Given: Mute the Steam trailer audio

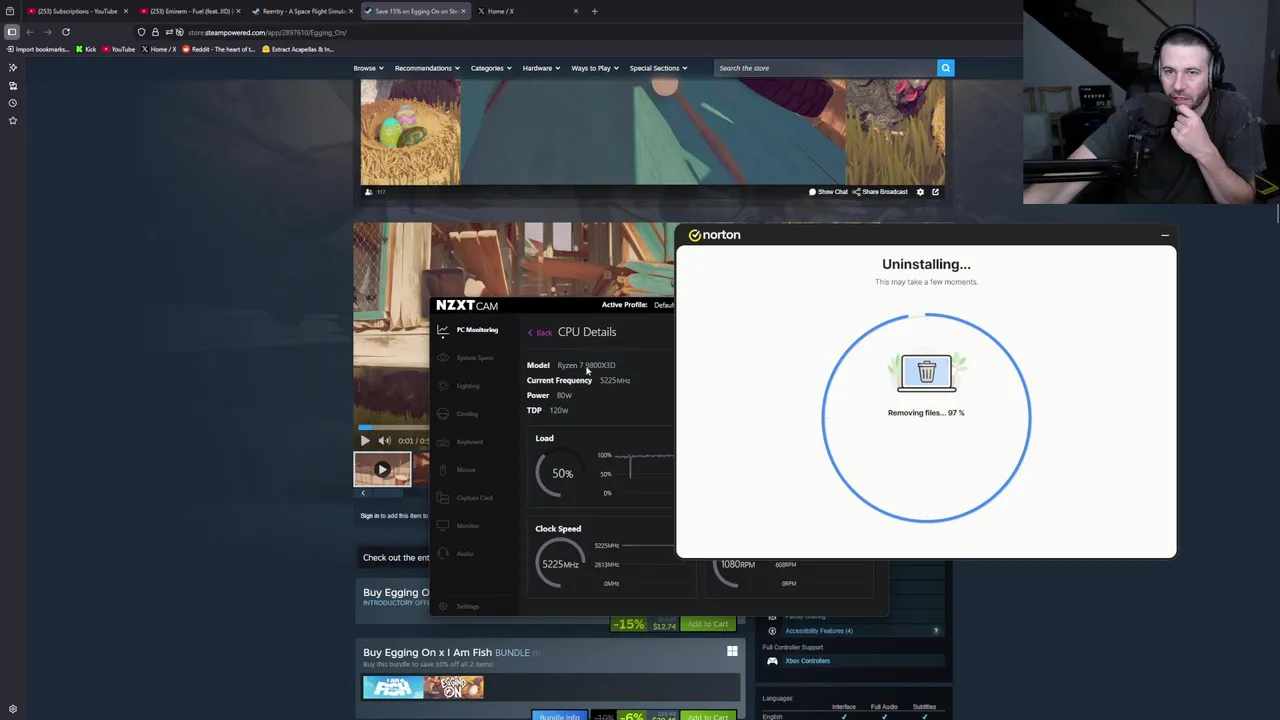Looking at the screenshot, I should [x=384, y=440].
